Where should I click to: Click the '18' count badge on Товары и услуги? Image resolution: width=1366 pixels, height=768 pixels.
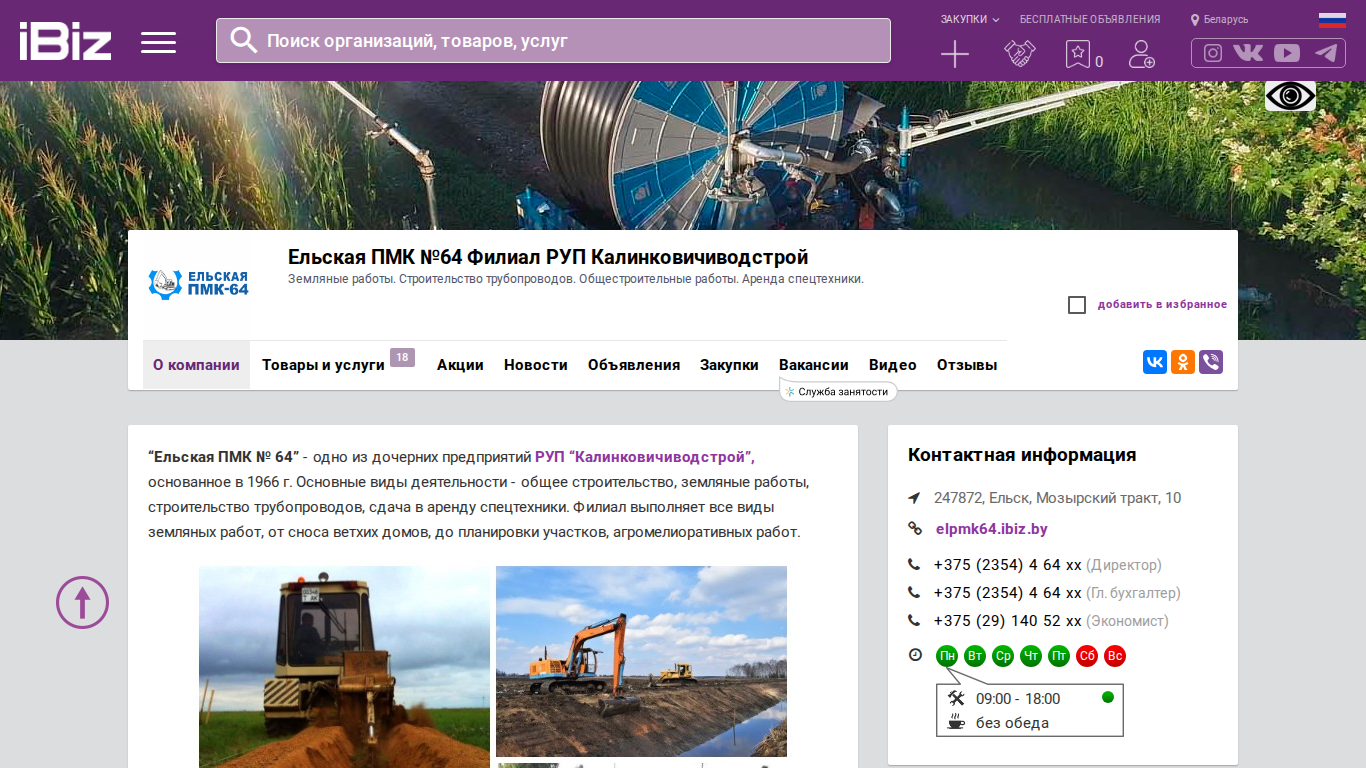pyautogui.click(x=402, y=358)
